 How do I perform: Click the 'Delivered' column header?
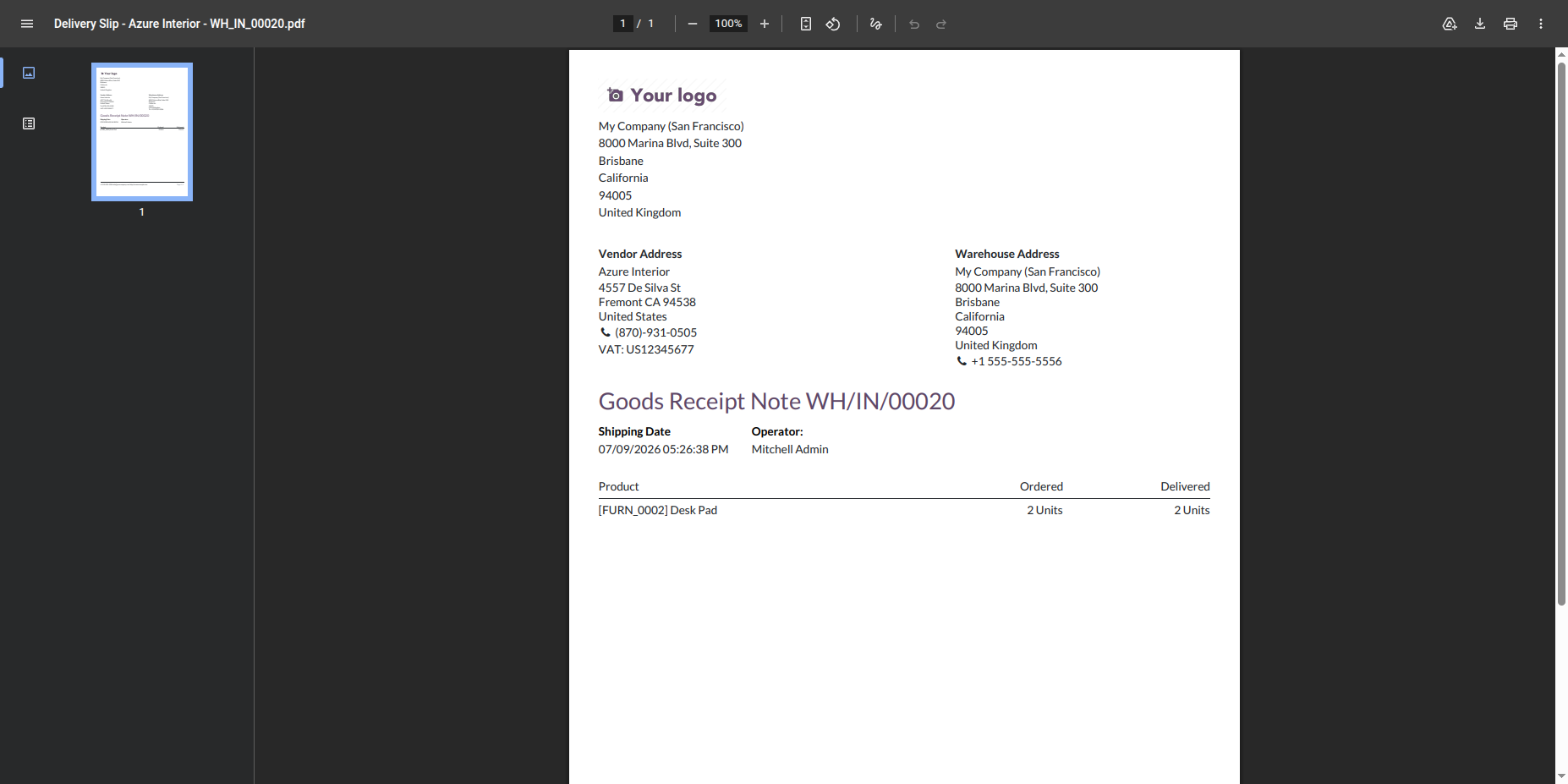[x=1185, y=486]
